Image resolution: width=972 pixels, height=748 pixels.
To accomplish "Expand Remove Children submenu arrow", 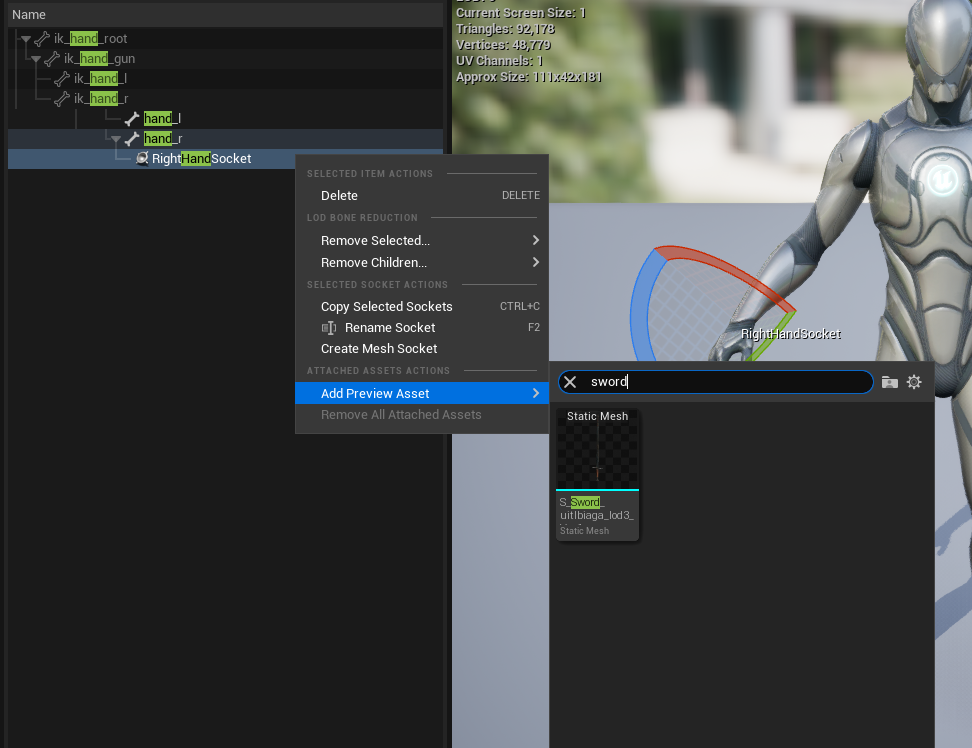I will 536,262.
